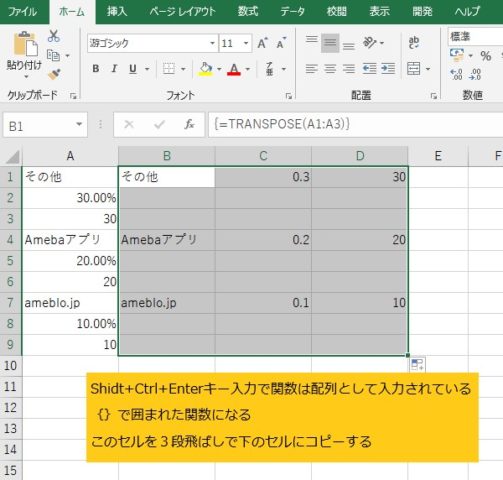This screenshot has width=503, height=480.
Task: Apply the yellow fill color bucket
Action: [x=205, y=69]
